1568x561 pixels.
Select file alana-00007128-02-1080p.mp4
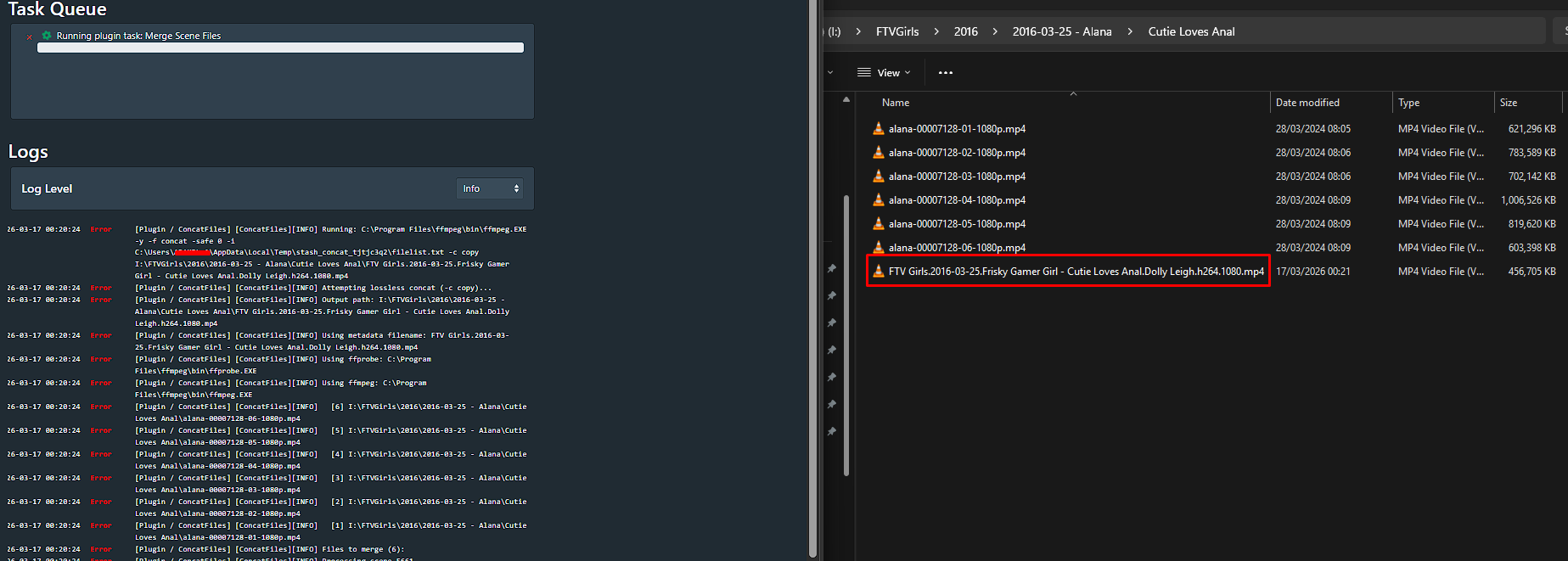pos(957,153)
